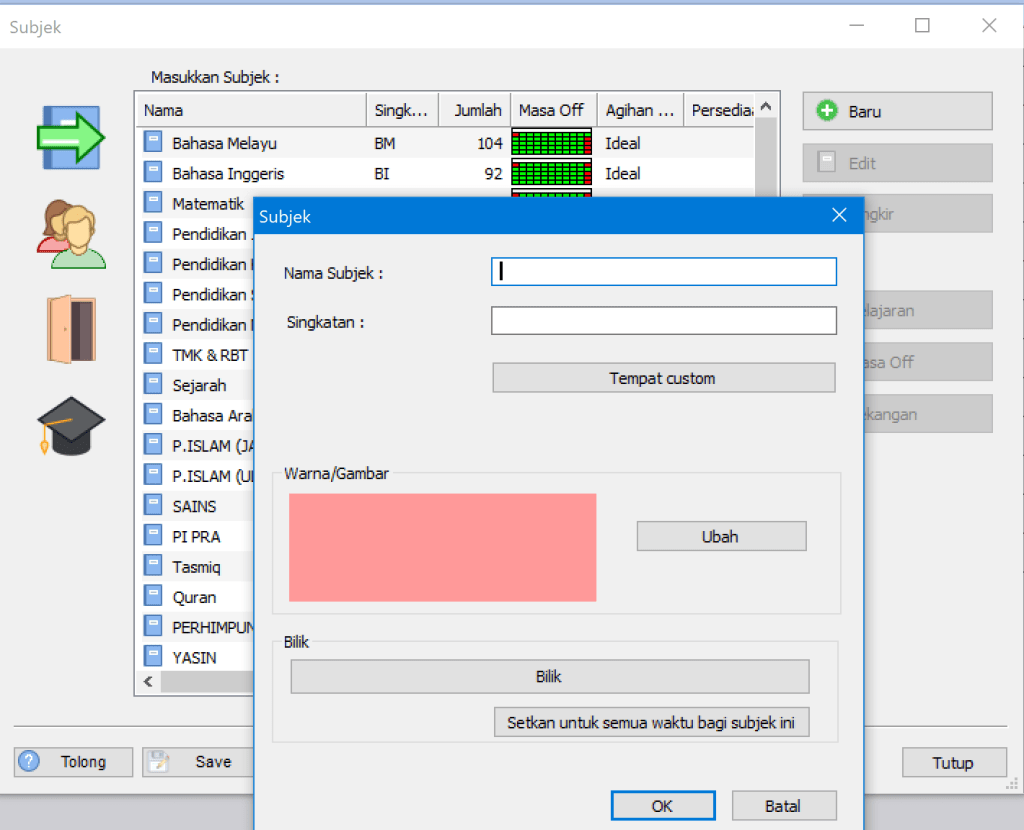The width and height of the screenshot is (1024, 830).
Task: Select the door classroom icon
Action: point(70,328)
